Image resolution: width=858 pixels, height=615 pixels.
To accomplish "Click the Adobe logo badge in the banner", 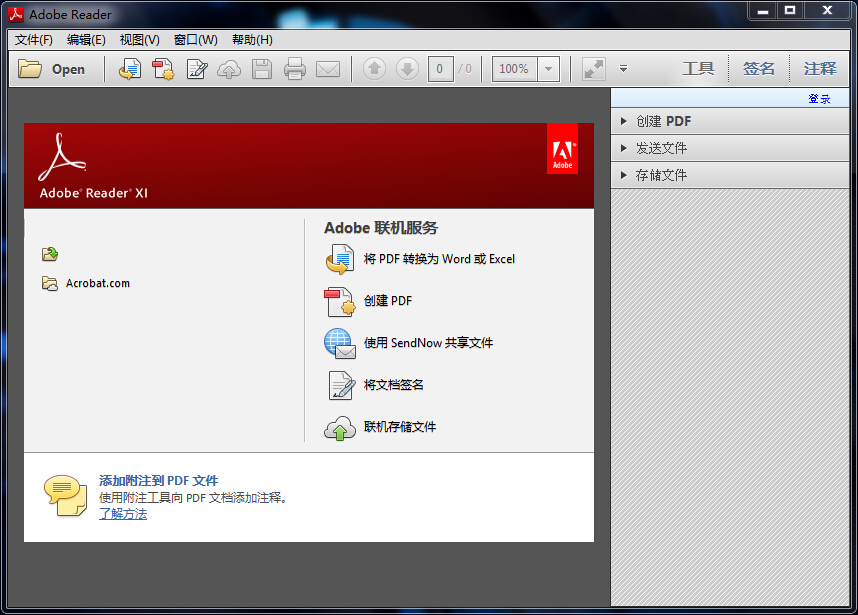I will click(563, 149).
